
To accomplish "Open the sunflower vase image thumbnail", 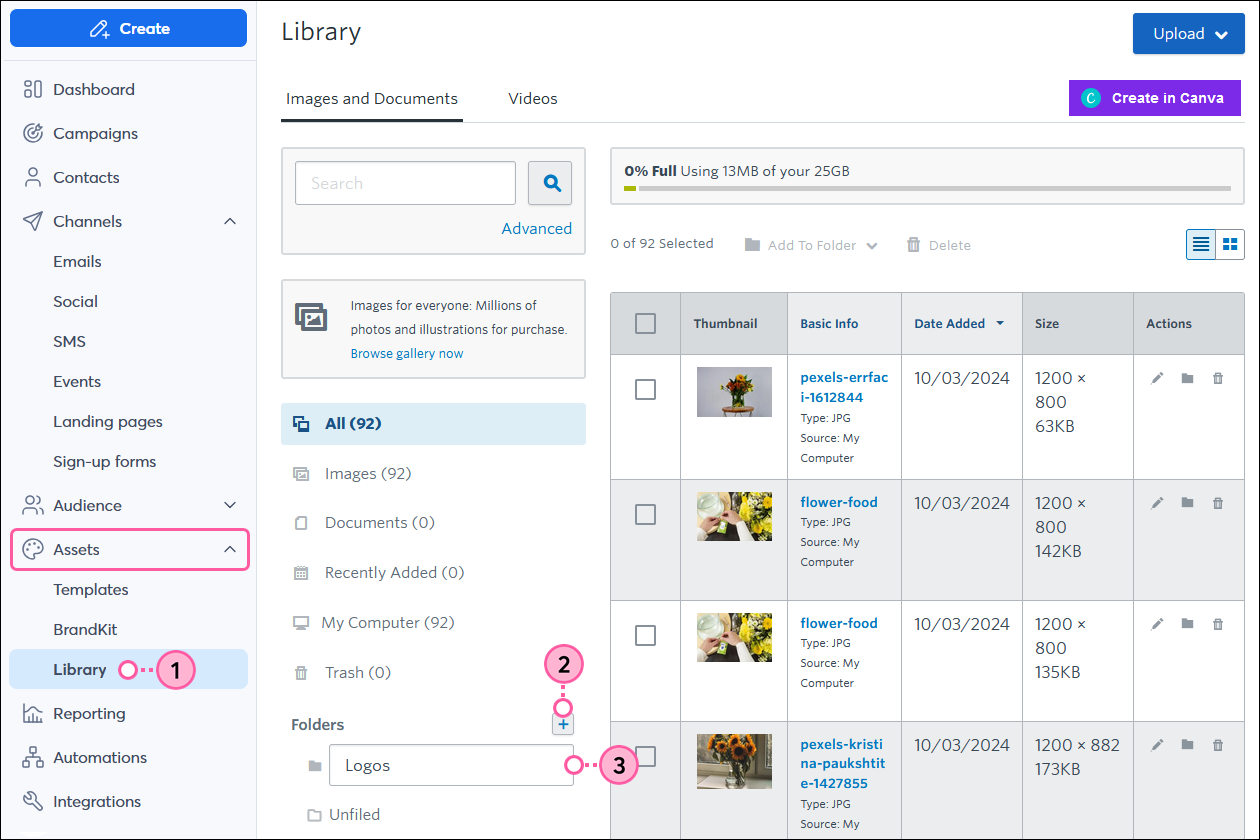I will pyautogui.click(x=734, y=761).
